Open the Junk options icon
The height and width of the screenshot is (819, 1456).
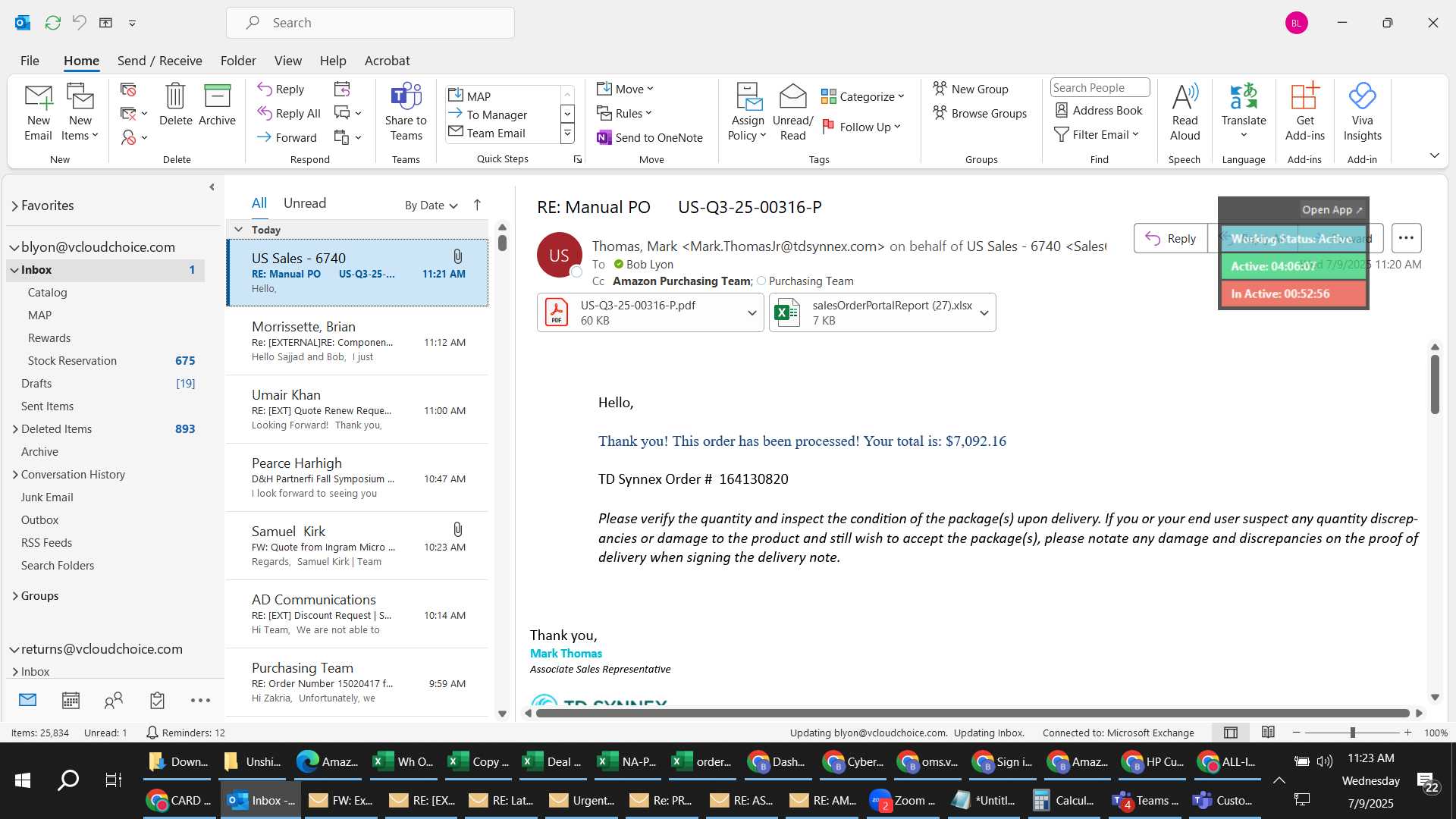tap(133, 137)
